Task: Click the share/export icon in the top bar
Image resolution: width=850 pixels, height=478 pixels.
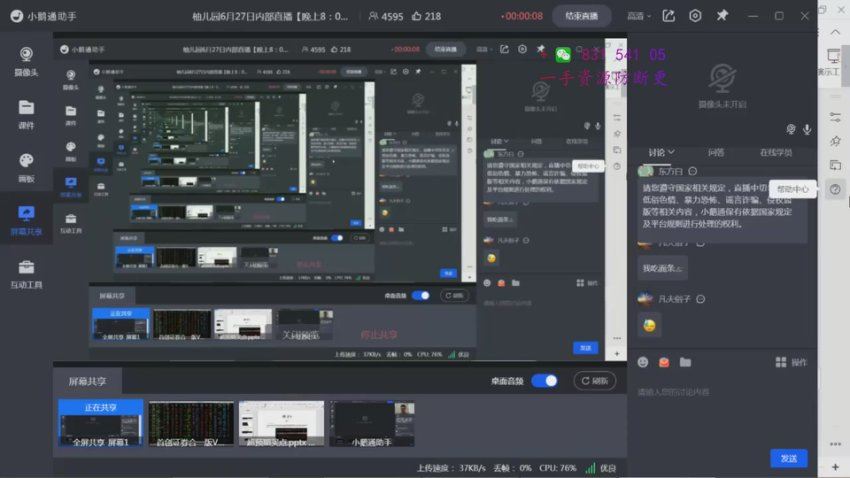Action: point(668,16)
